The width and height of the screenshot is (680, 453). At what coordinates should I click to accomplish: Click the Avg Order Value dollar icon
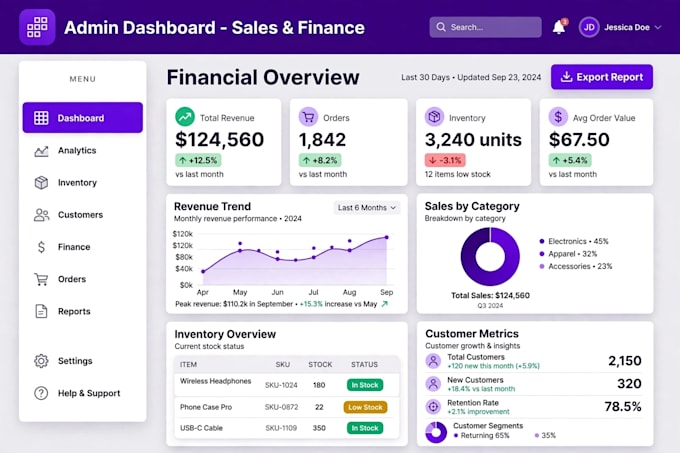(558, 117)
